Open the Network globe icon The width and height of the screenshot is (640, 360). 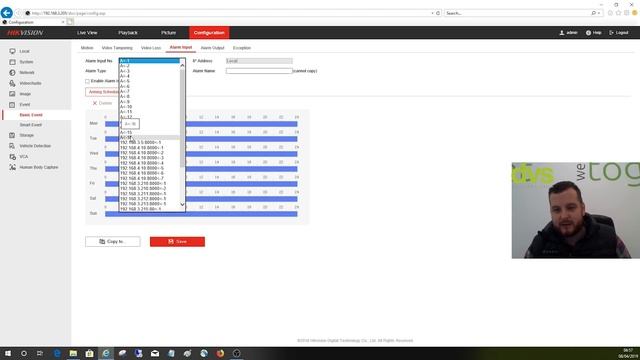pyautogui.click(x=12, y=73)
